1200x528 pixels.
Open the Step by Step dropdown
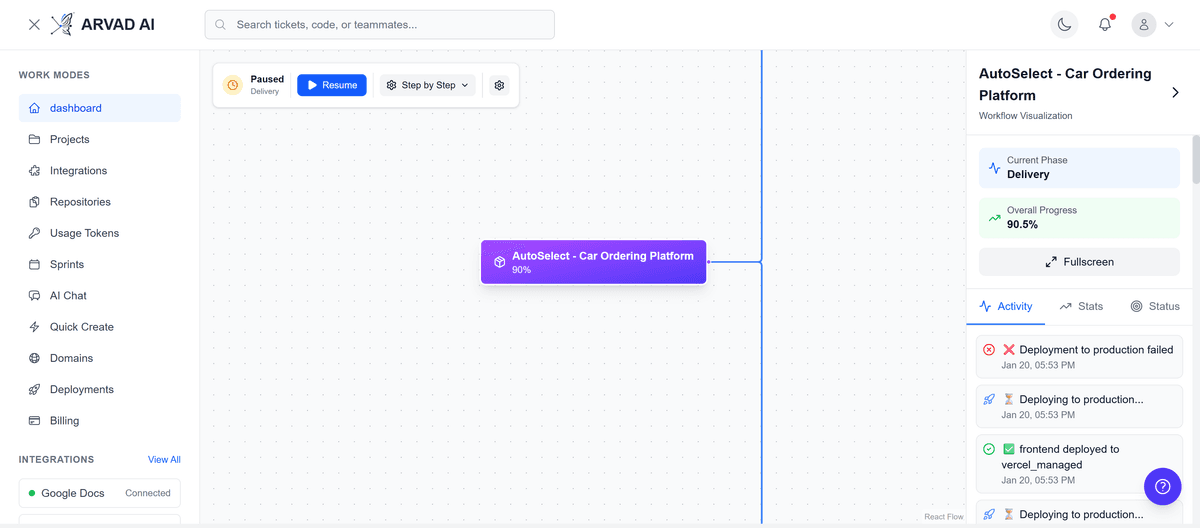click(x=427, y=85)
